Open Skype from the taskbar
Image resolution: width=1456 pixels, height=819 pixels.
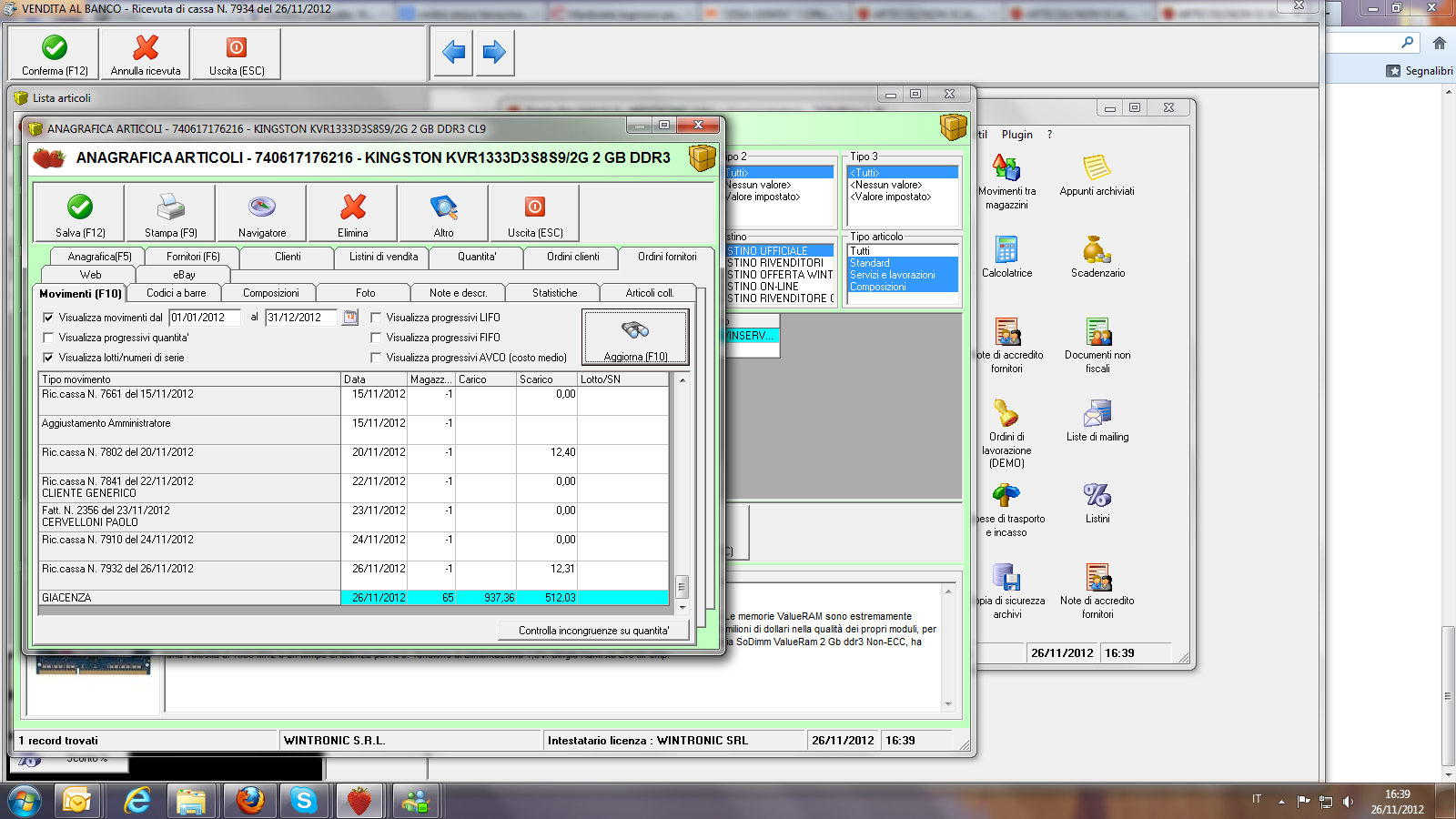coord(304,801)
